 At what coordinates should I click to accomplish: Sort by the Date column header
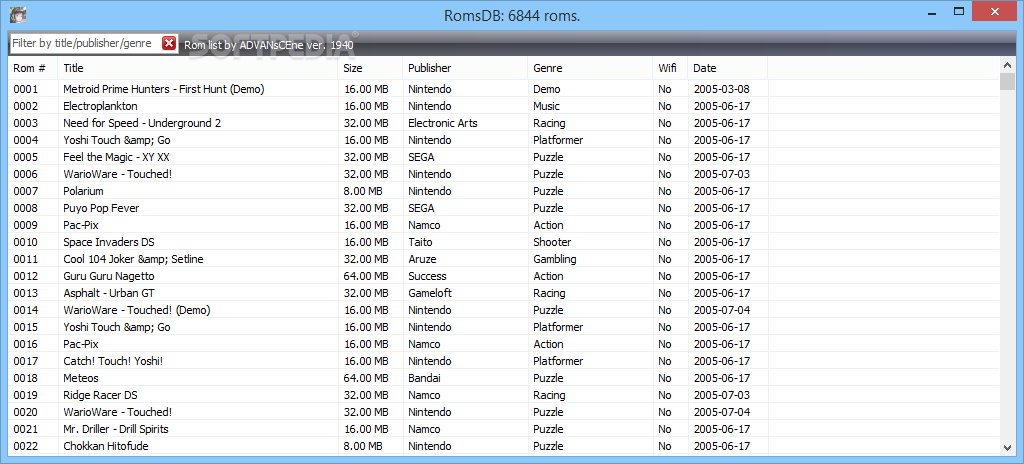tap(728, 68)
